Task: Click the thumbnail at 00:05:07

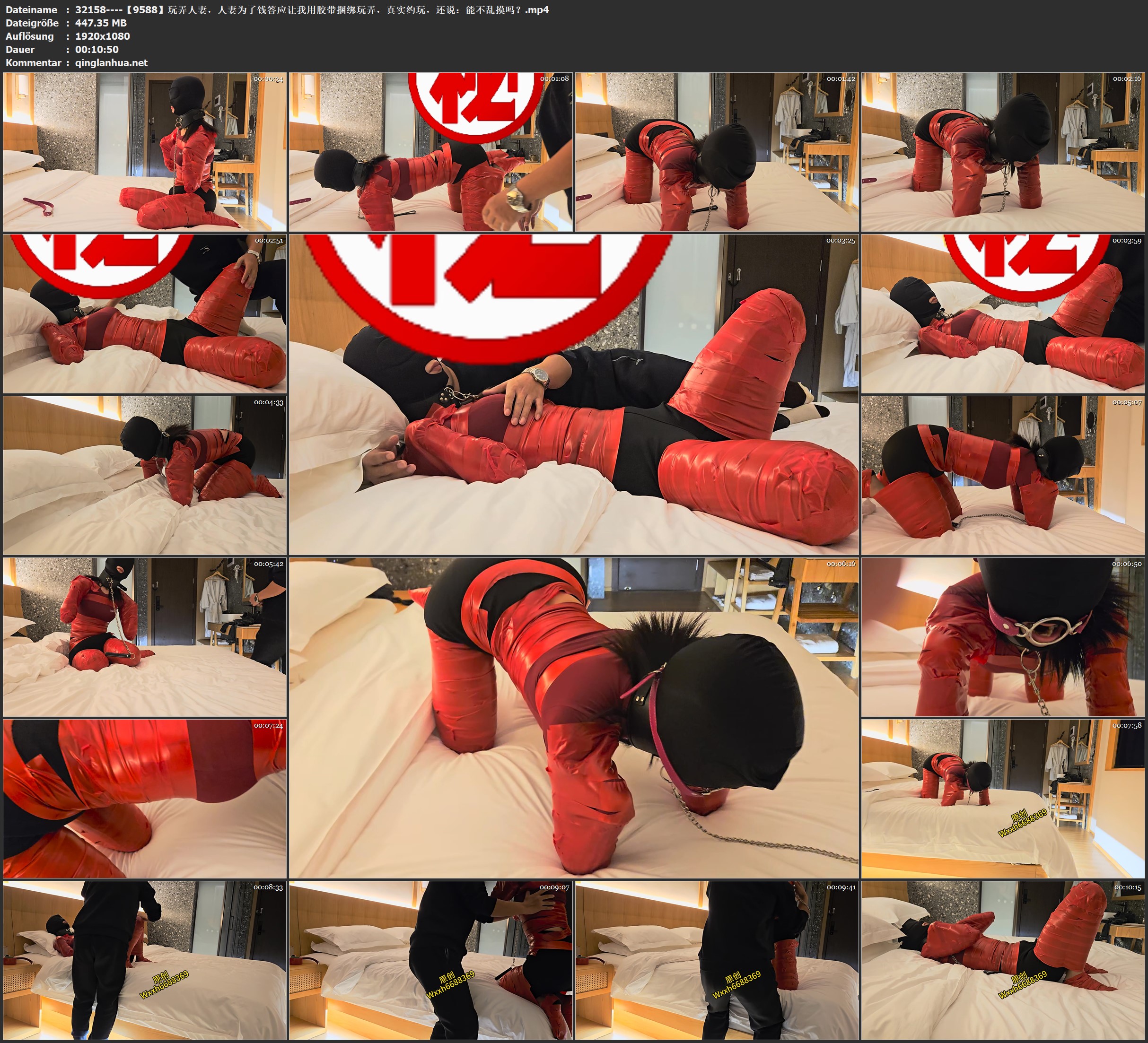Action: click(x=1003, y=475)
